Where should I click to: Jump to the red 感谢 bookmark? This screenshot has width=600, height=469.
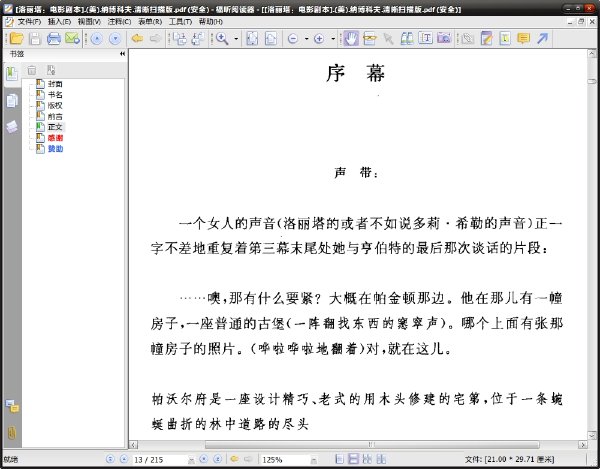click(x=55, y=138)
